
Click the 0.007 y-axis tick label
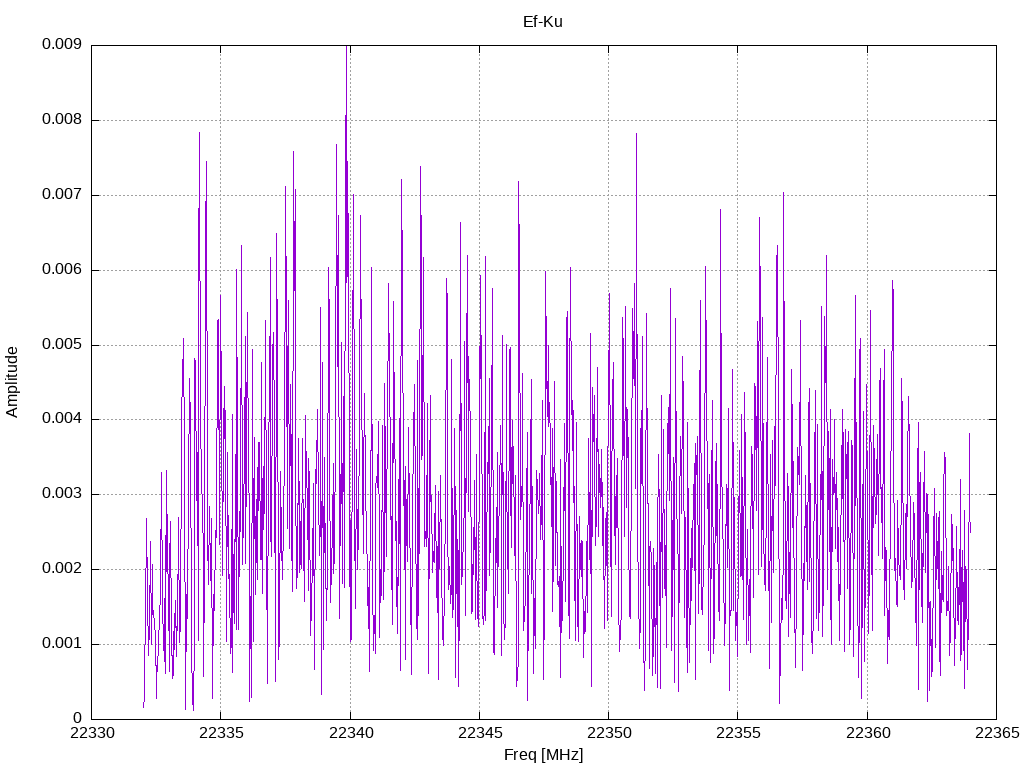pyautogui.click(x=62, y=194)
